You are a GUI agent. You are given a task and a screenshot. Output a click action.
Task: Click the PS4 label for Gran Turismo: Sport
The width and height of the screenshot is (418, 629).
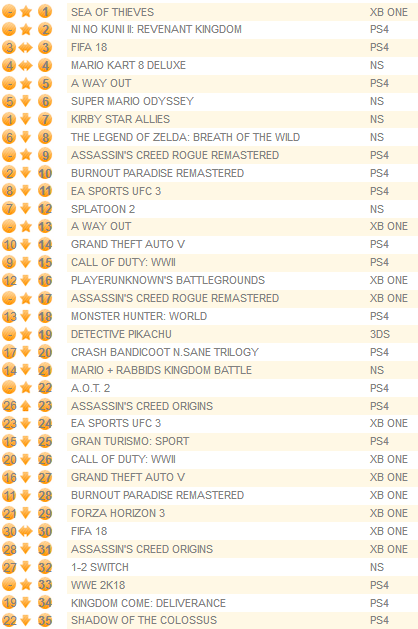click(x=379, y=441)
